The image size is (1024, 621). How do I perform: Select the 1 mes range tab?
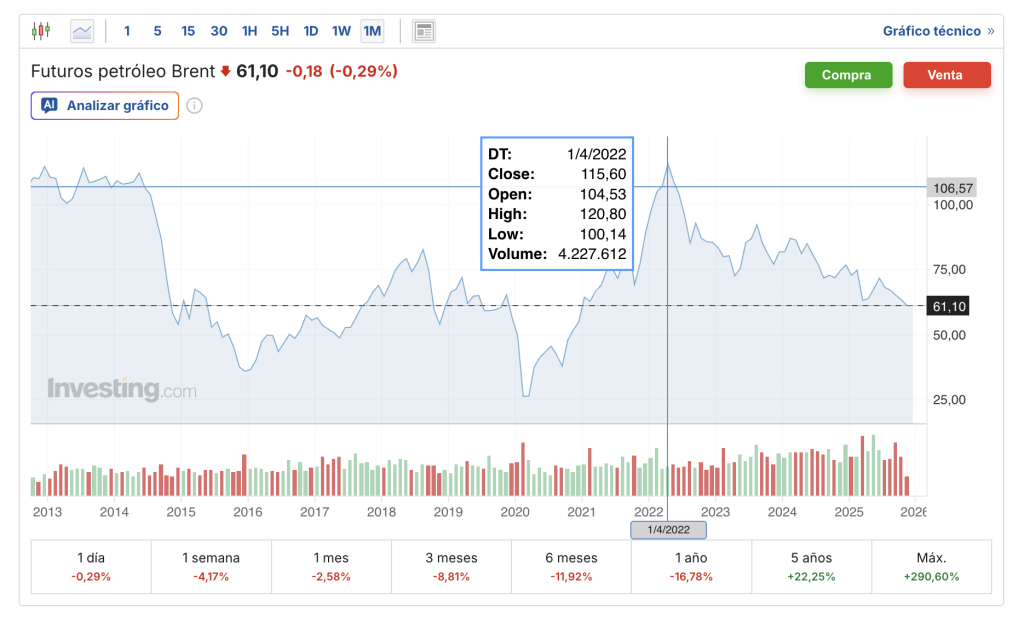point(331,567)
